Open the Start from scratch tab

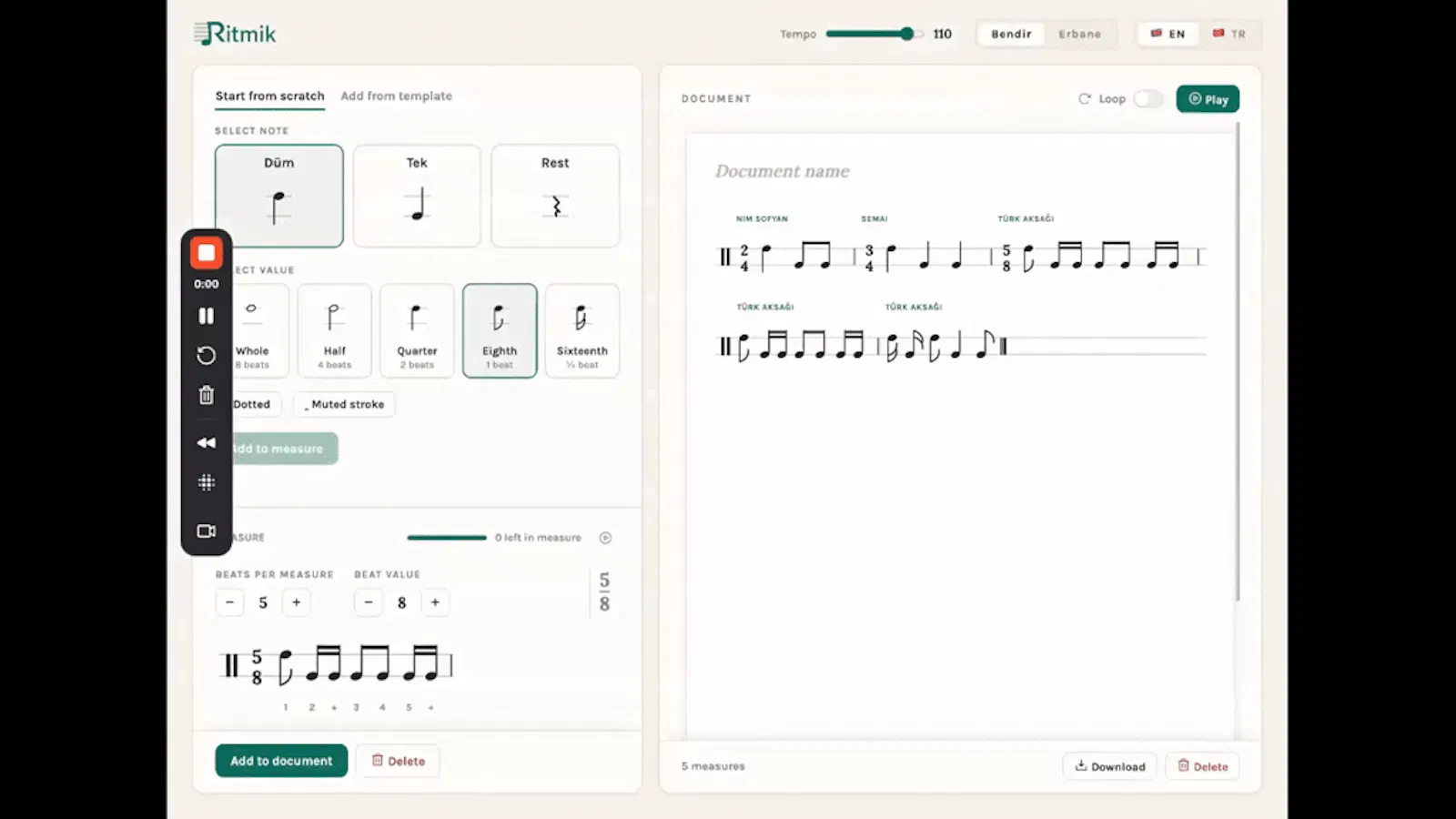269,96
